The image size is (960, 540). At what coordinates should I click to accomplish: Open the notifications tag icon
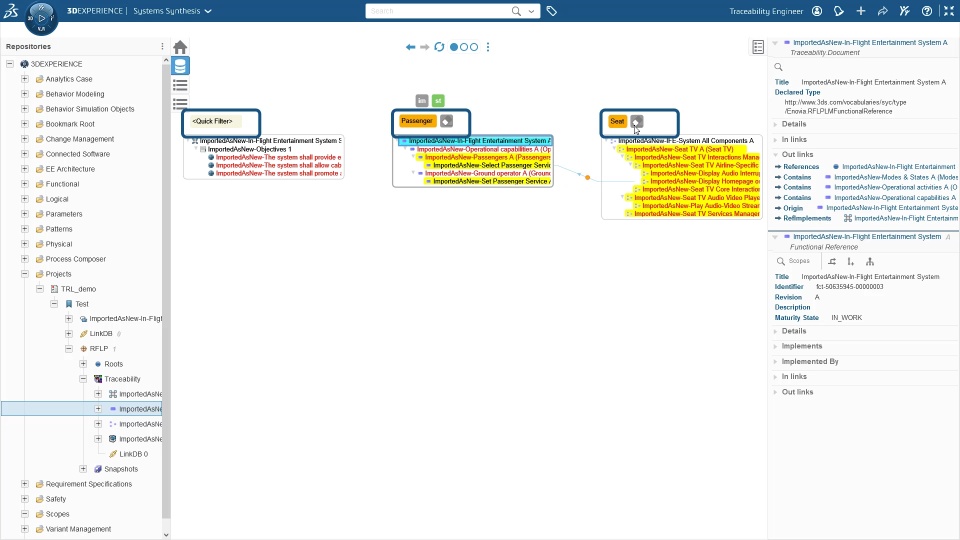[x=839, y=11]
